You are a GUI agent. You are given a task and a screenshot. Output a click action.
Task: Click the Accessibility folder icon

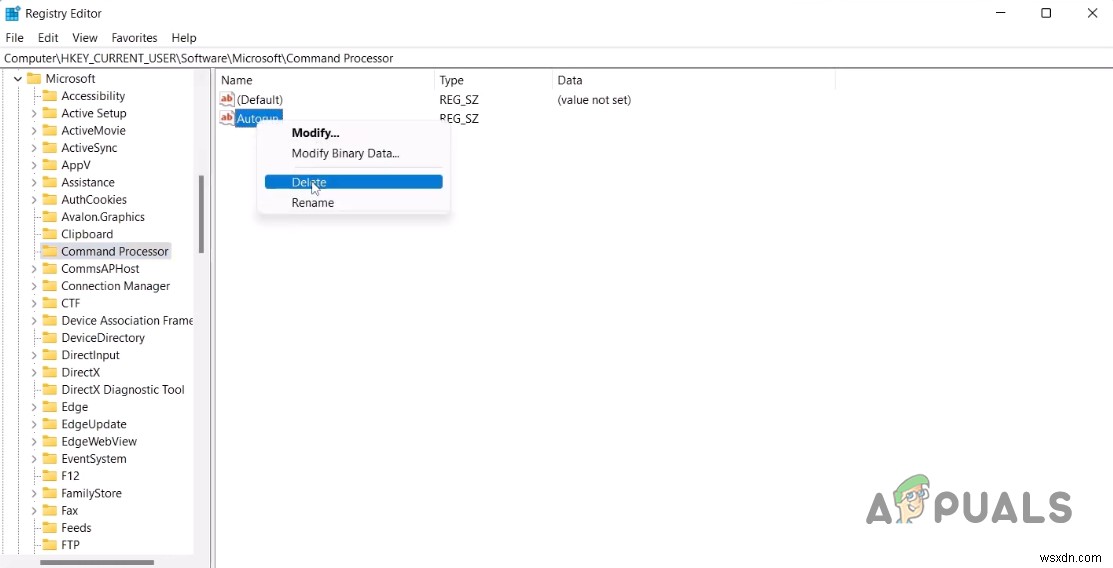49,96
